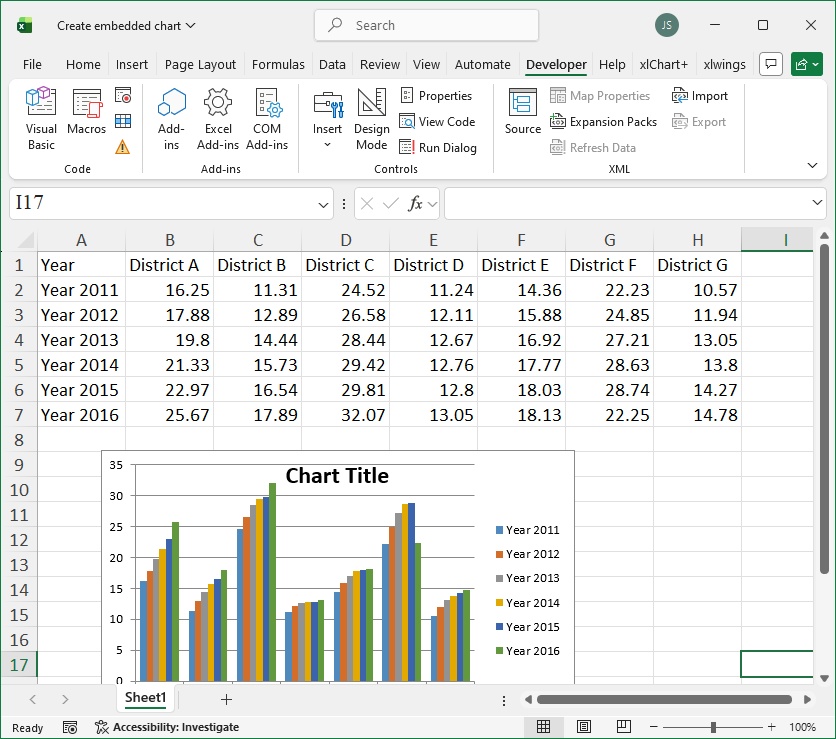Screen dimensions: 836x739
Task: Go to the Page Layout tab
Action: 200,65
